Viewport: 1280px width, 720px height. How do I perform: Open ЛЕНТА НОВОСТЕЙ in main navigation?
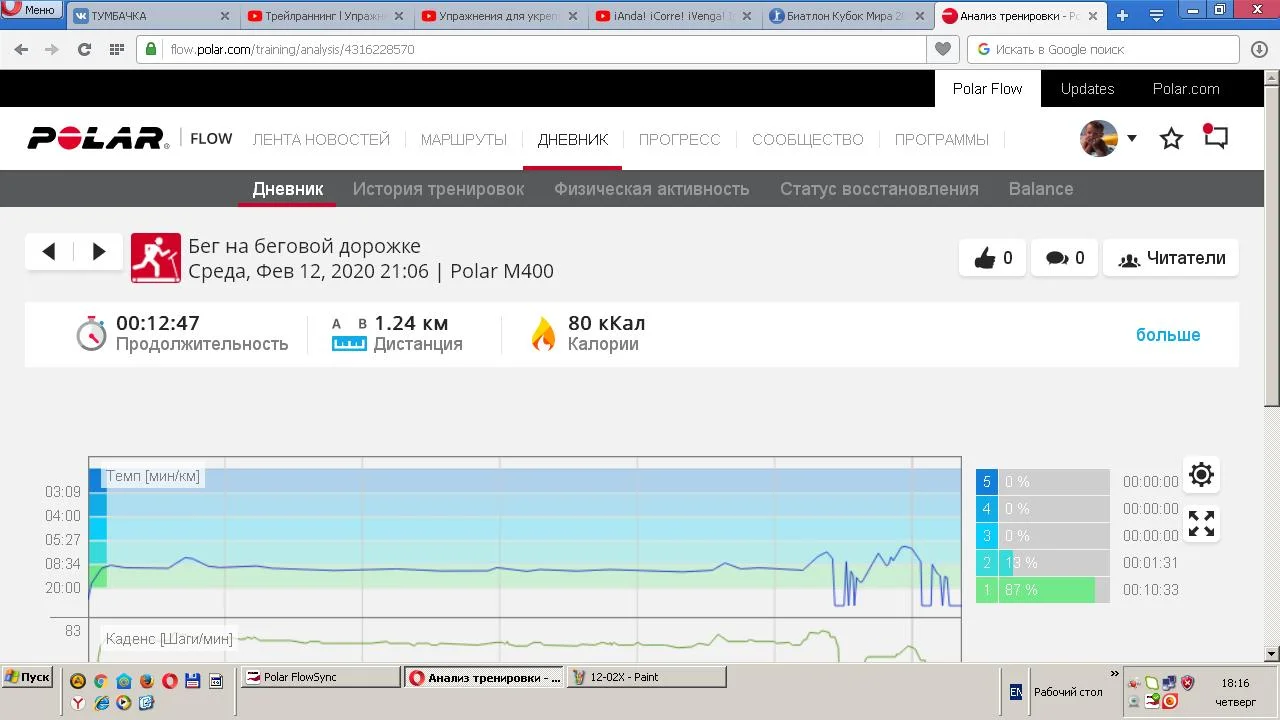click(x=321, y=139)
